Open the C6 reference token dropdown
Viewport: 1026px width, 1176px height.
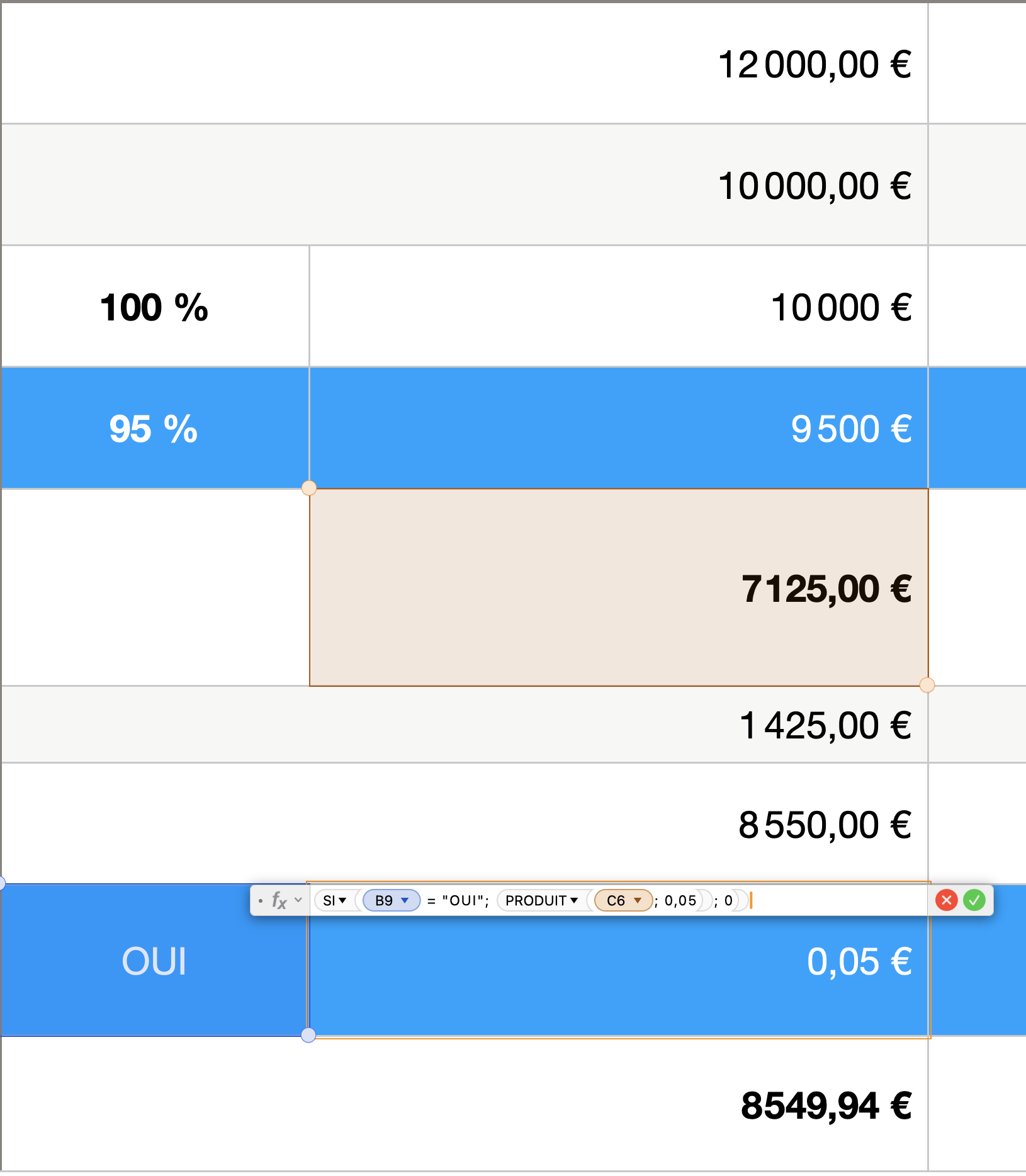coord(638,900)
